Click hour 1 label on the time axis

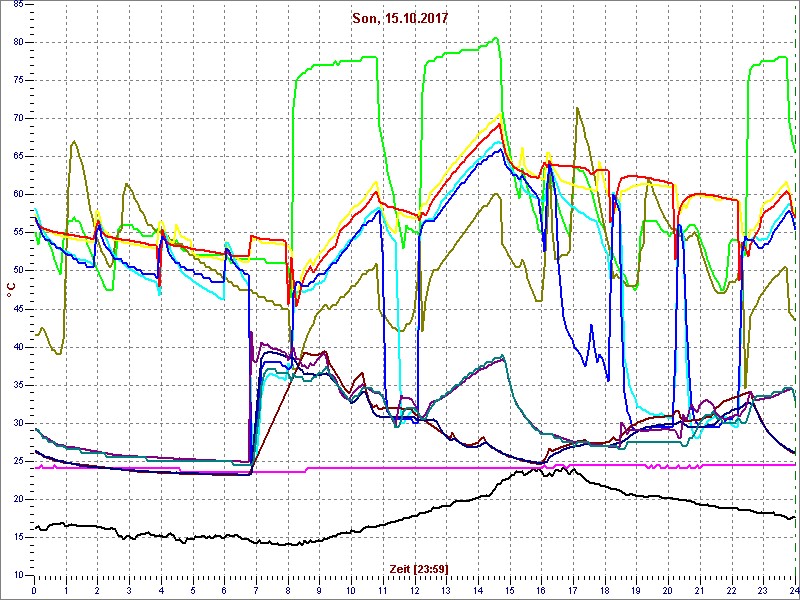click(x=66, y=591)
